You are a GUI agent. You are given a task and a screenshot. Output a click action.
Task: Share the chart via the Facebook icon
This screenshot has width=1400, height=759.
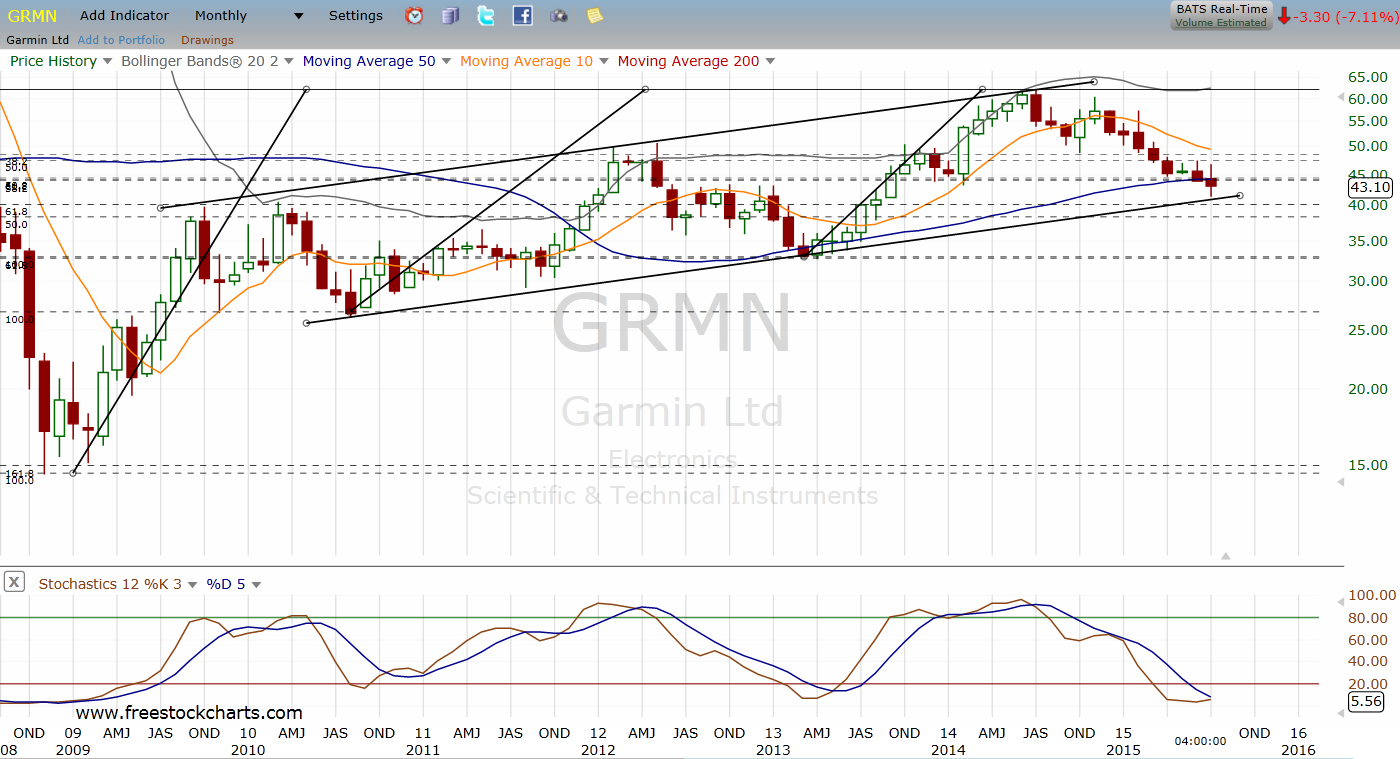pos(522,15)
